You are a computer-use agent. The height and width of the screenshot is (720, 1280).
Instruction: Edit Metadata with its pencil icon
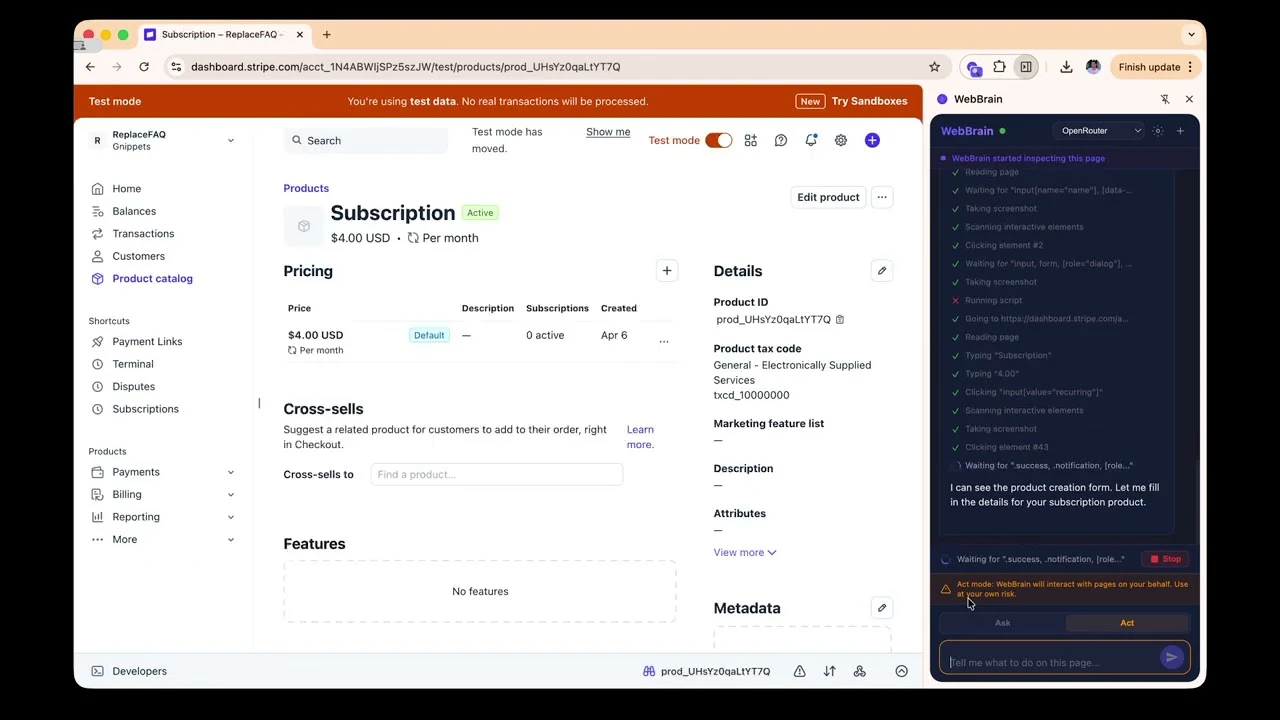click(x=882, y=608)
